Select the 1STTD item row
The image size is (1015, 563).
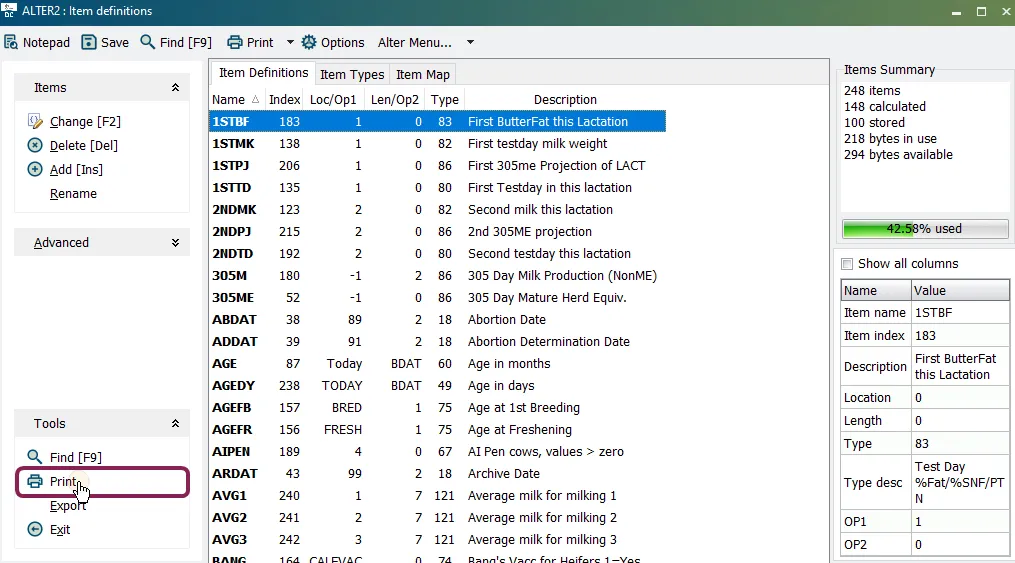438,188
